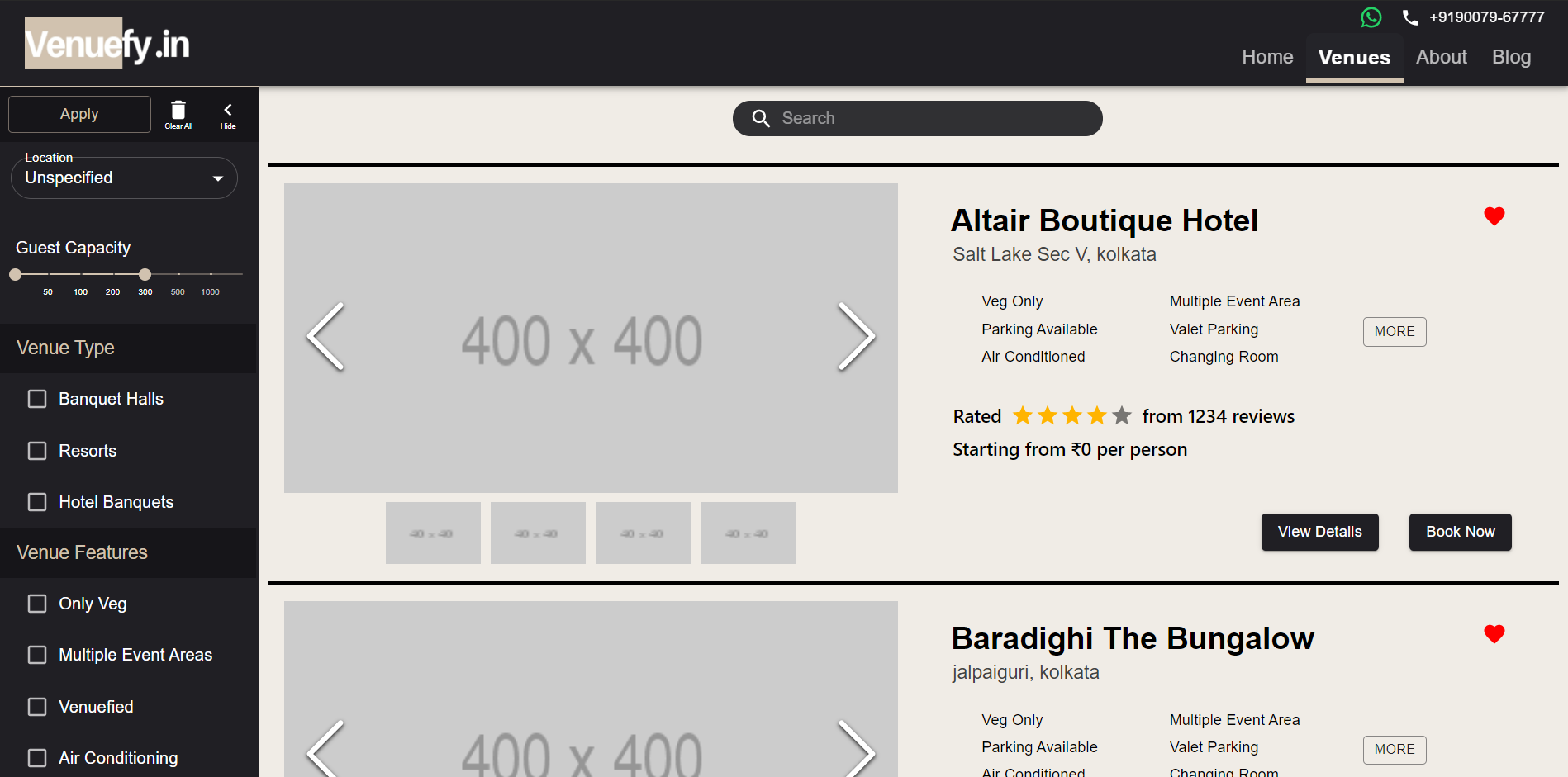Viewport: 1568px width, 777px height.
Task: Show next image for Baradighi The Bungalow
Action: click(x=857, y=750)
